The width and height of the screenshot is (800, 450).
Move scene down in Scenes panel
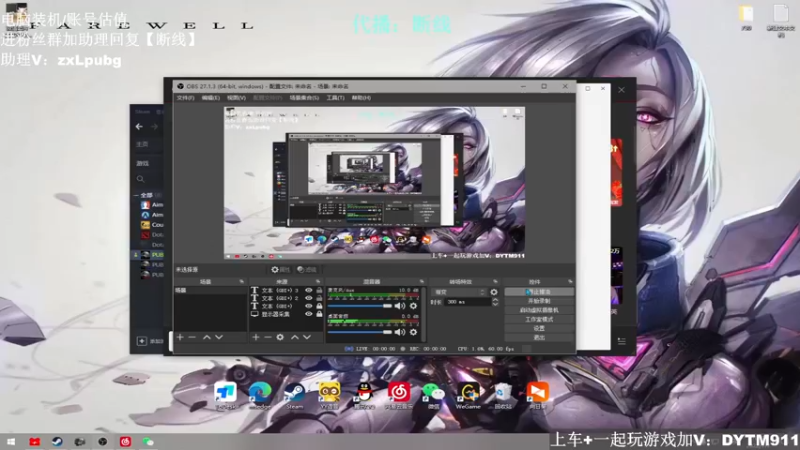pos(219,337)
